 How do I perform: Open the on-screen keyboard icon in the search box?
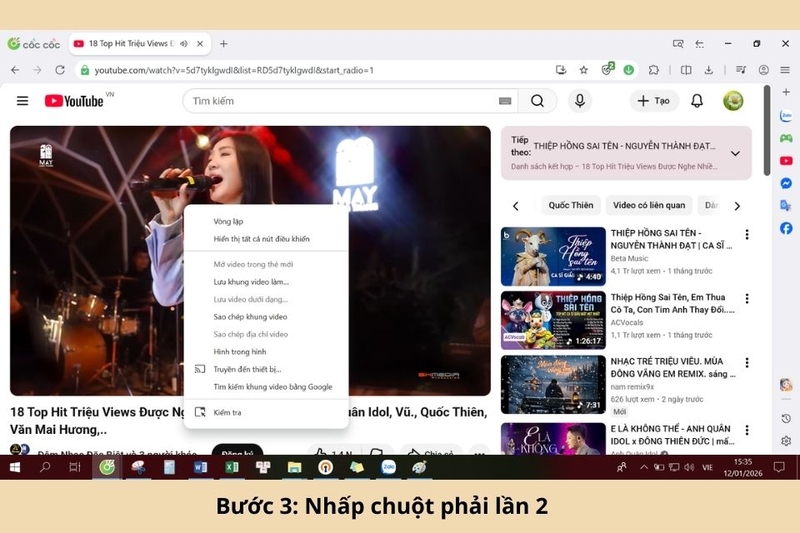tap(505, 101)
